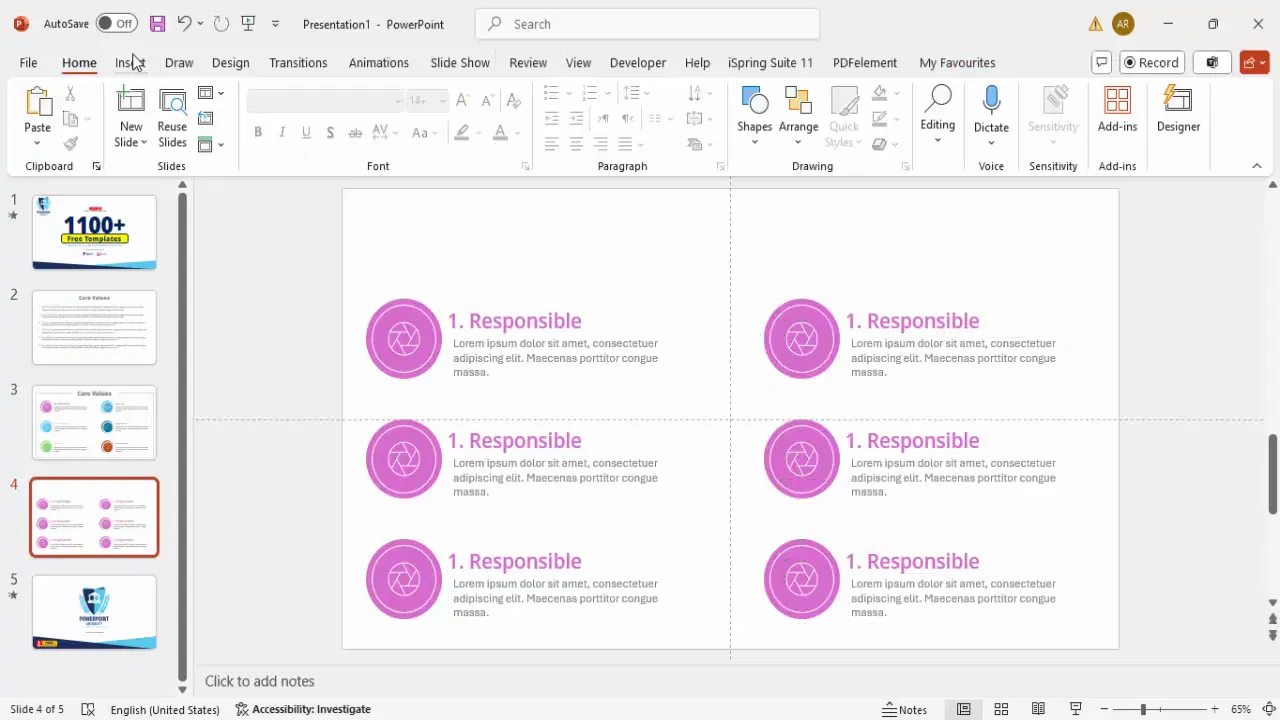Select slide 2 thumbnail
The height and width of the screenshot is (720, 1280).
click(94, 327)
